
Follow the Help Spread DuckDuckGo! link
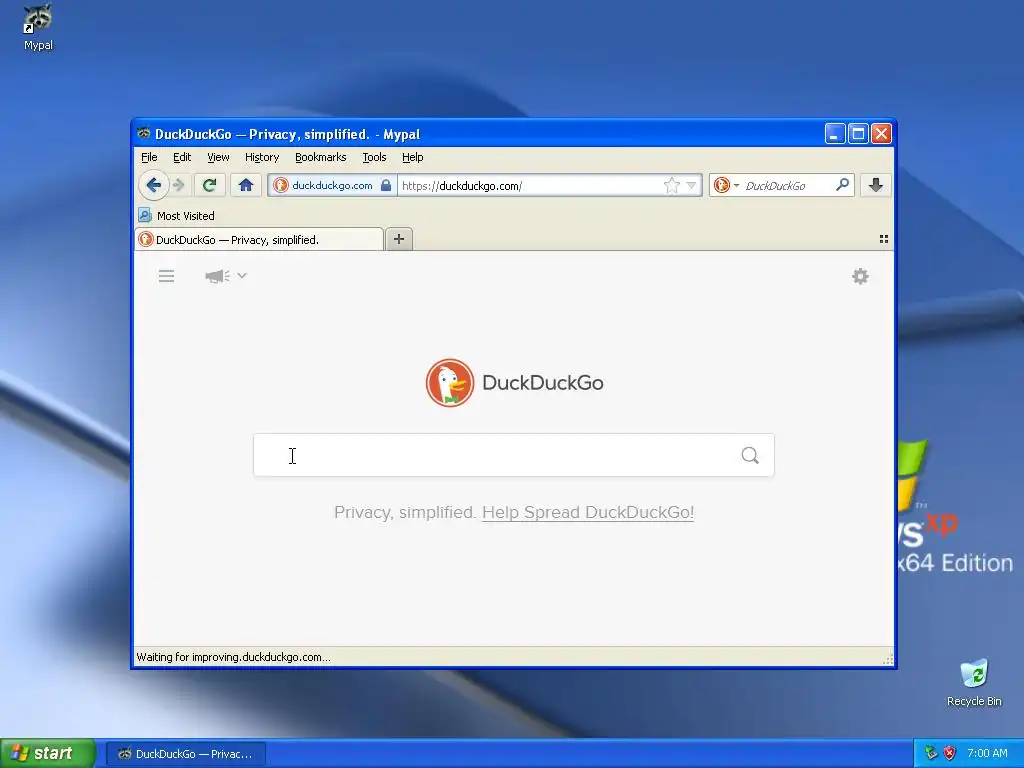pyautogui.click(x=588, y=512)
